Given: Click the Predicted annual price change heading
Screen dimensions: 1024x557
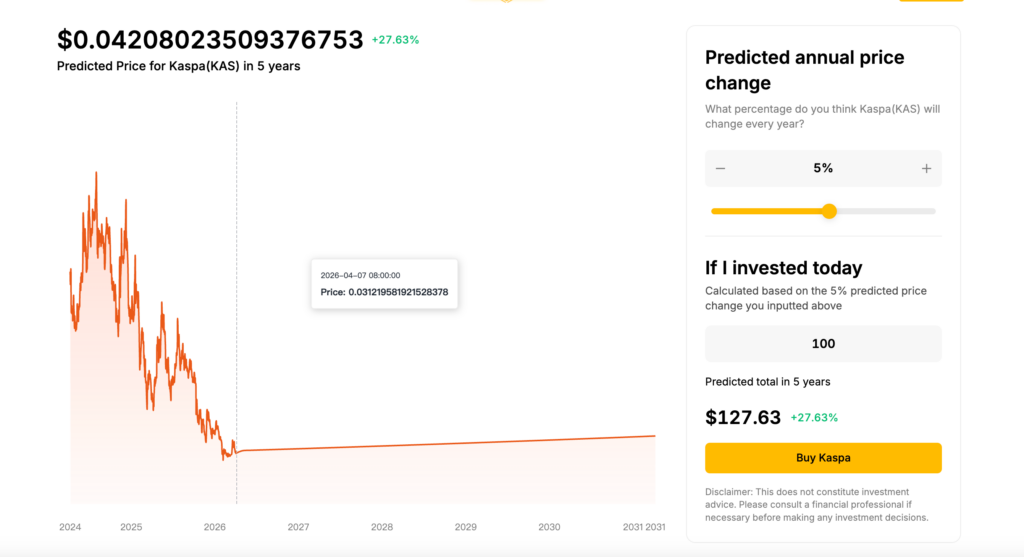Looking at the screenshot, I should (804, 70).
